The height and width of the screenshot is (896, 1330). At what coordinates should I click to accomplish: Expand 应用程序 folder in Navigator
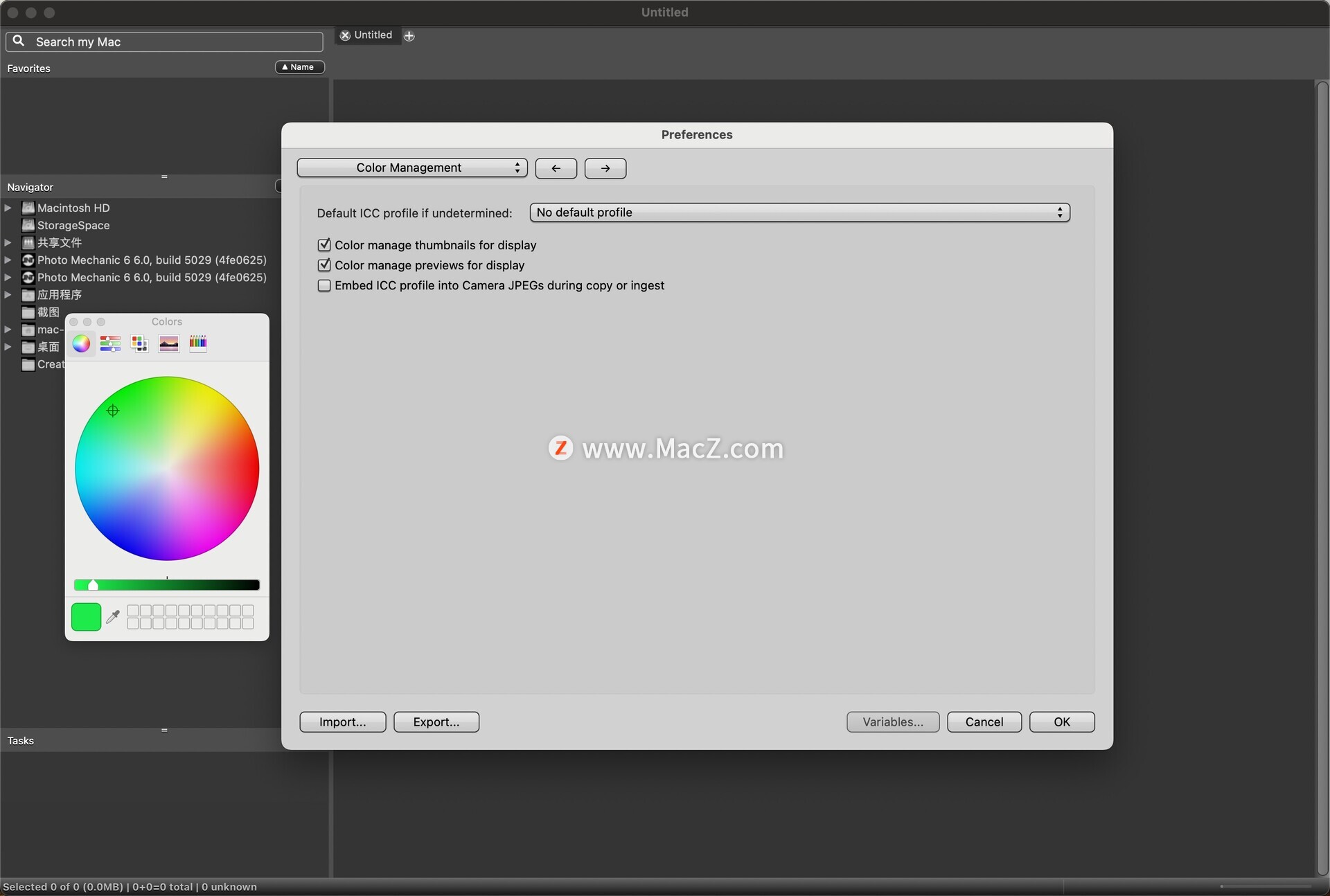8,295
